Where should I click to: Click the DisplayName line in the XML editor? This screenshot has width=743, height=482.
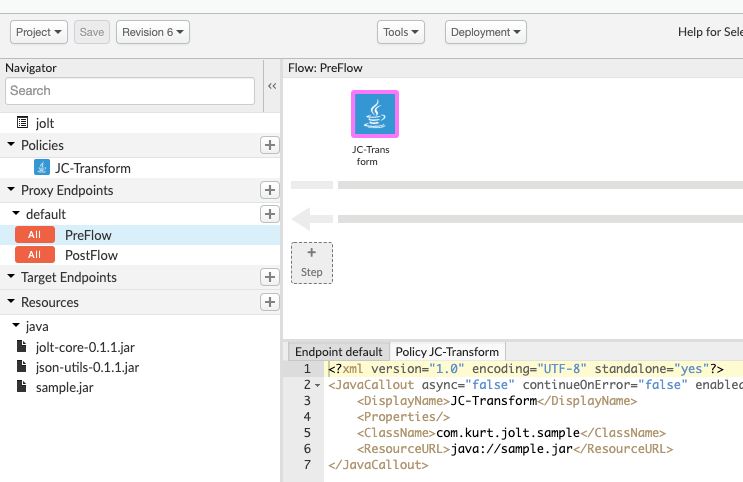[497, 401]
